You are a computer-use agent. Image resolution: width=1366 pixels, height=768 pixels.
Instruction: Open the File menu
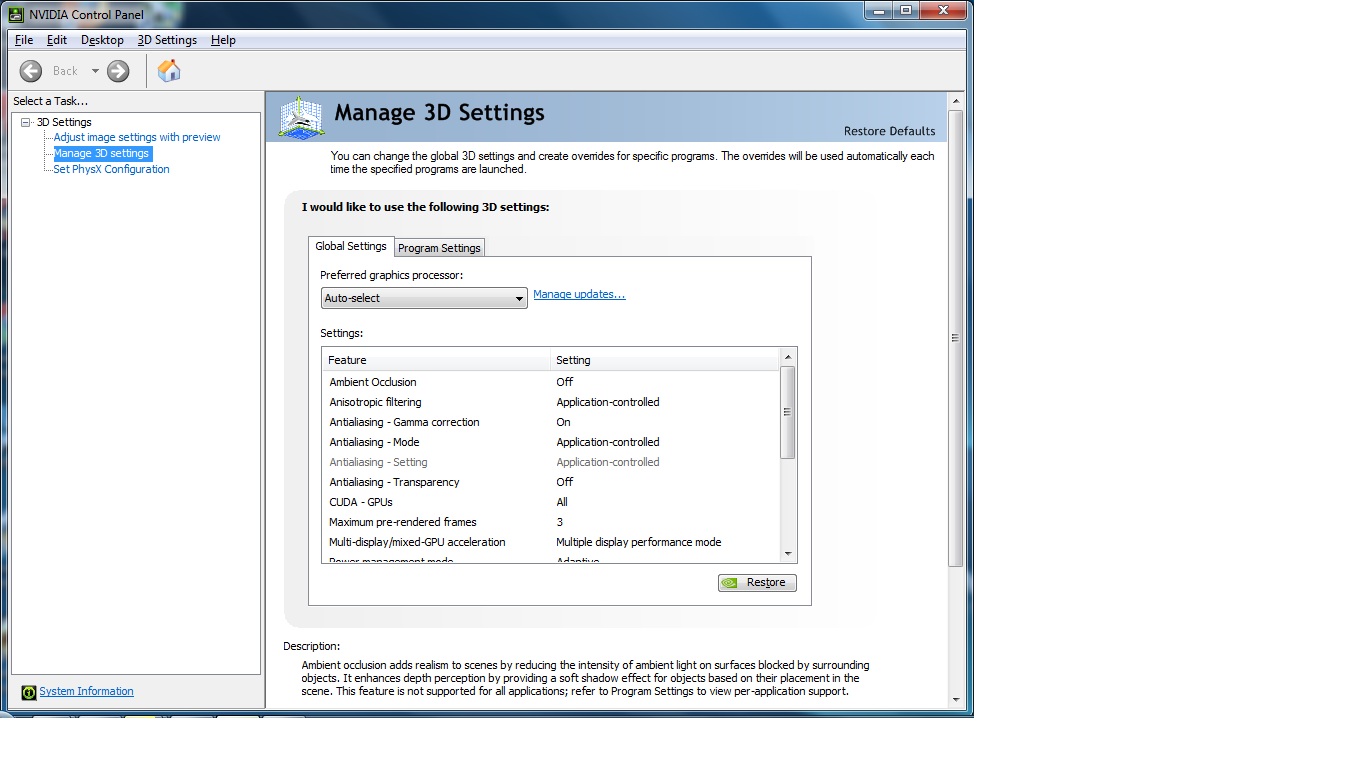24,40
